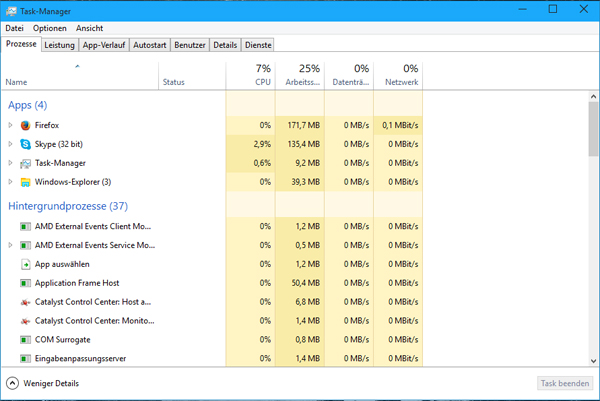600x401 pixels.
Task: Click the Skype icon in the Apps list
Action: (25, 144)
